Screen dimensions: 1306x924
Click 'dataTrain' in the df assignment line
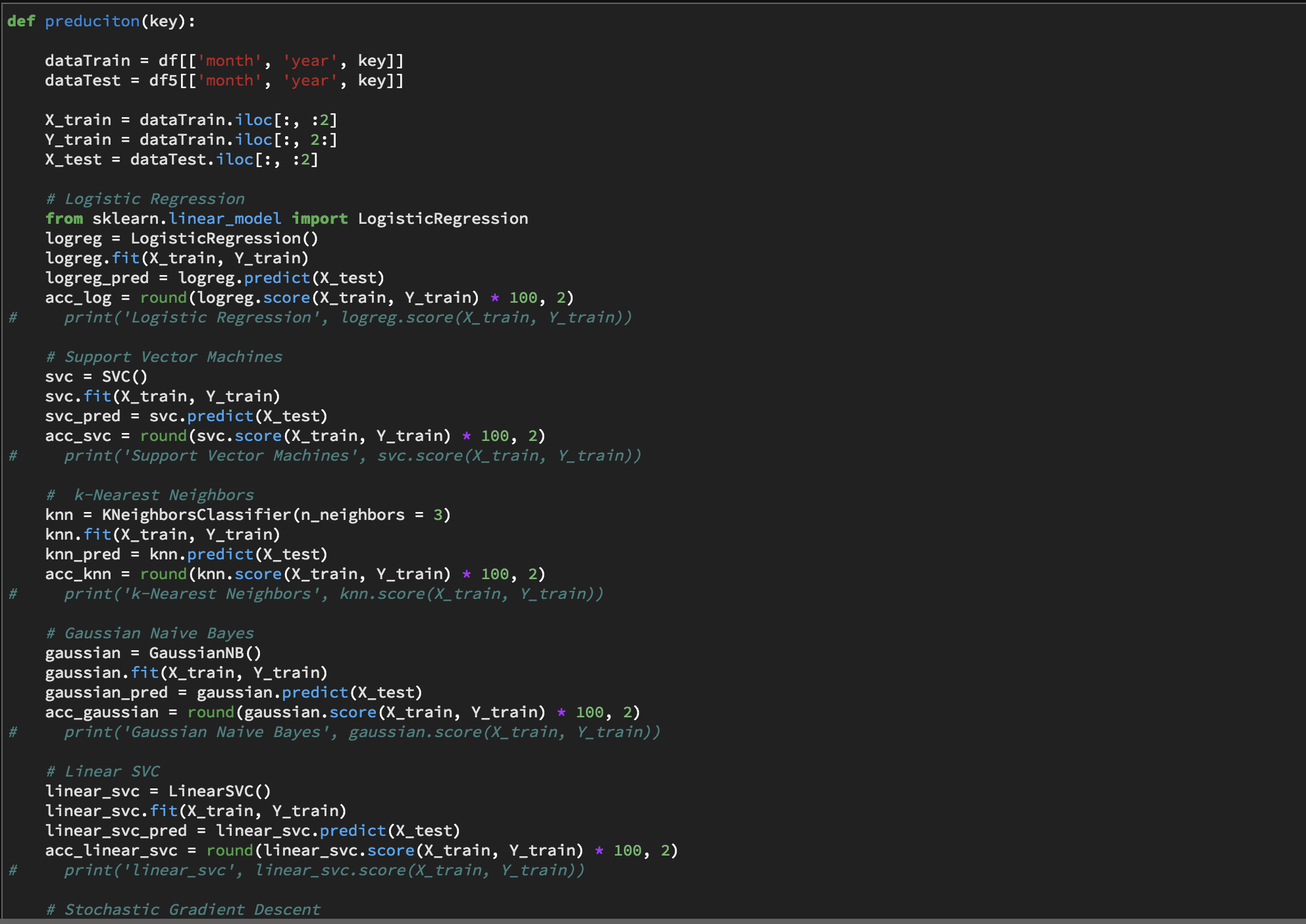(x=88, y=61)
